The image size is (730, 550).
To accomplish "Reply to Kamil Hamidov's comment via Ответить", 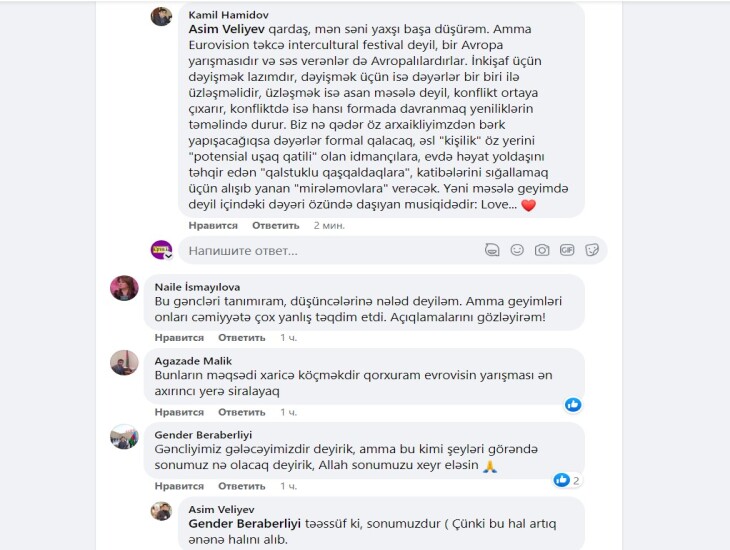I will click(276, 225).
